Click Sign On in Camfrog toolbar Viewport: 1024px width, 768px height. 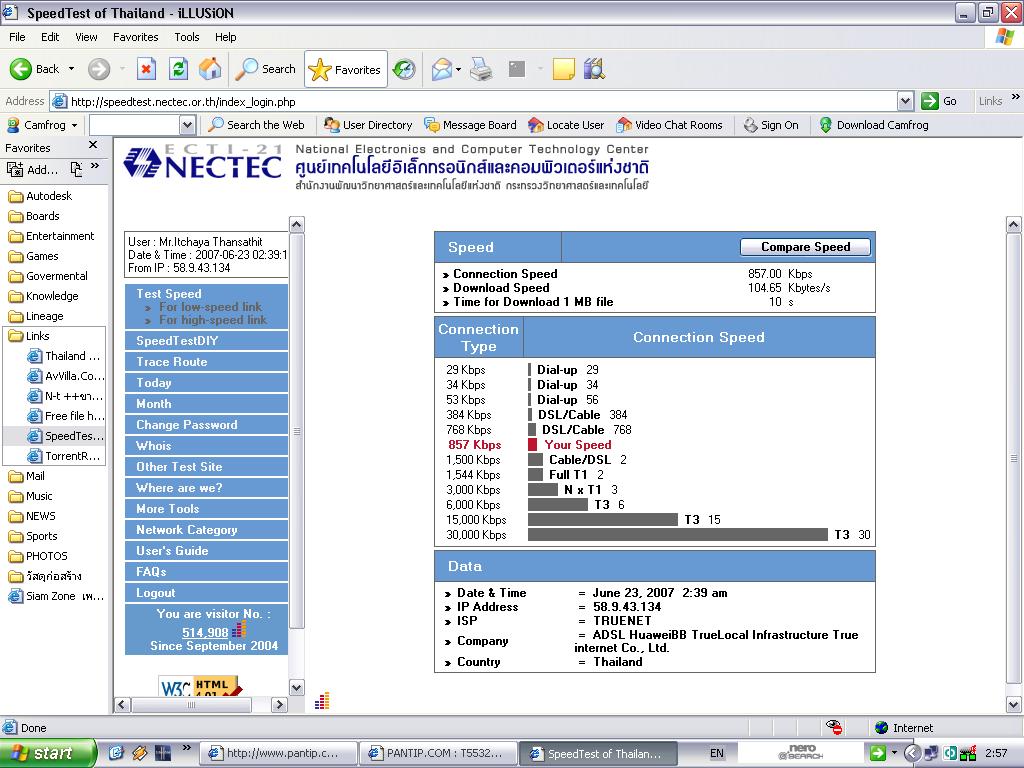(771, 125)
